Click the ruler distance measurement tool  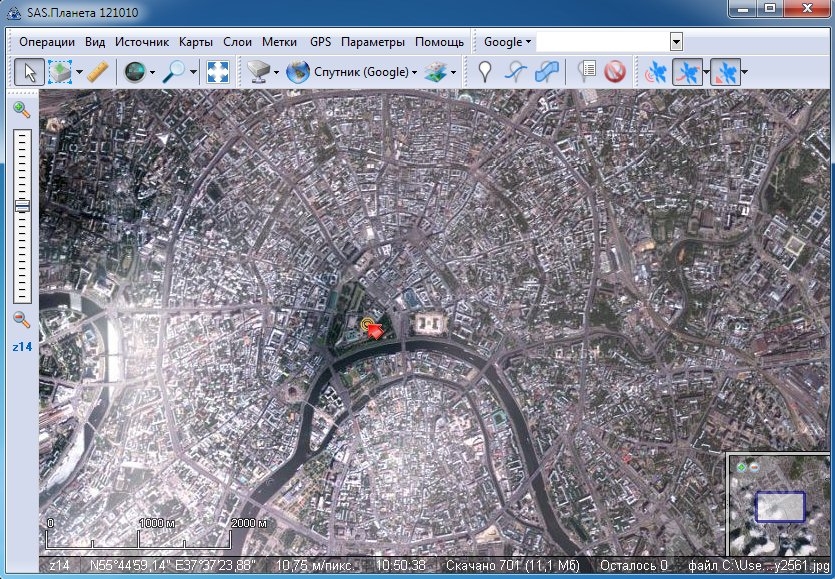97,72
